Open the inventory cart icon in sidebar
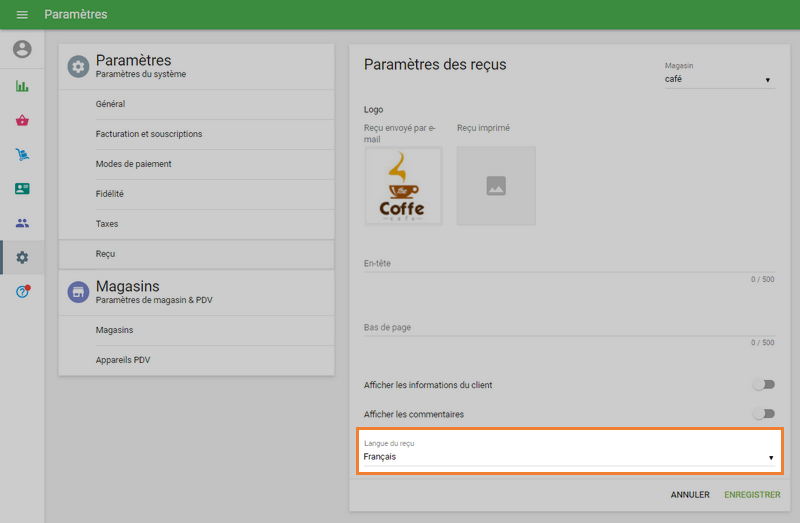This screenshot has height=523, width=800. coord(22,154)
